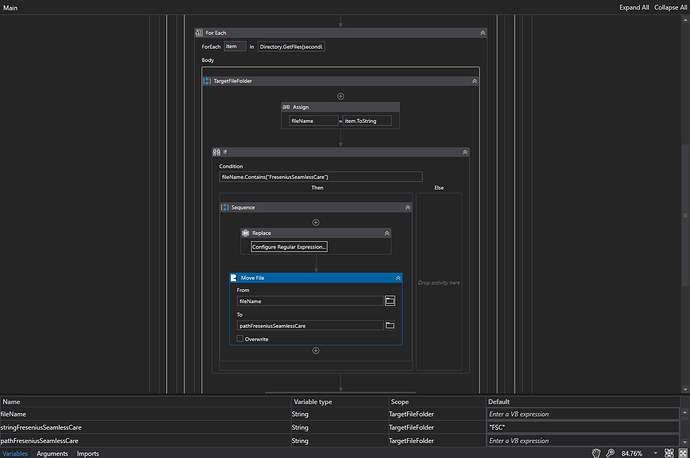The width and height of the screenshot is (690, 458).
Task: Open the Imports tab
Action: pyautogui.click(x=88, y=454)
